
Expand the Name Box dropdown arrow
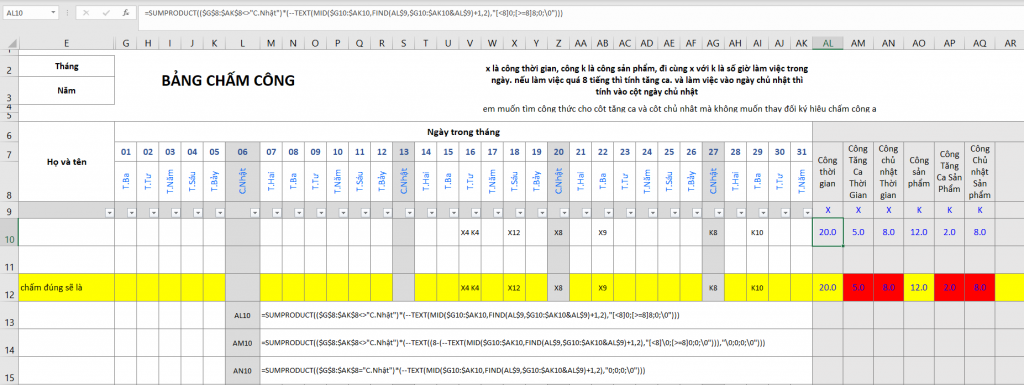[52, 12]
